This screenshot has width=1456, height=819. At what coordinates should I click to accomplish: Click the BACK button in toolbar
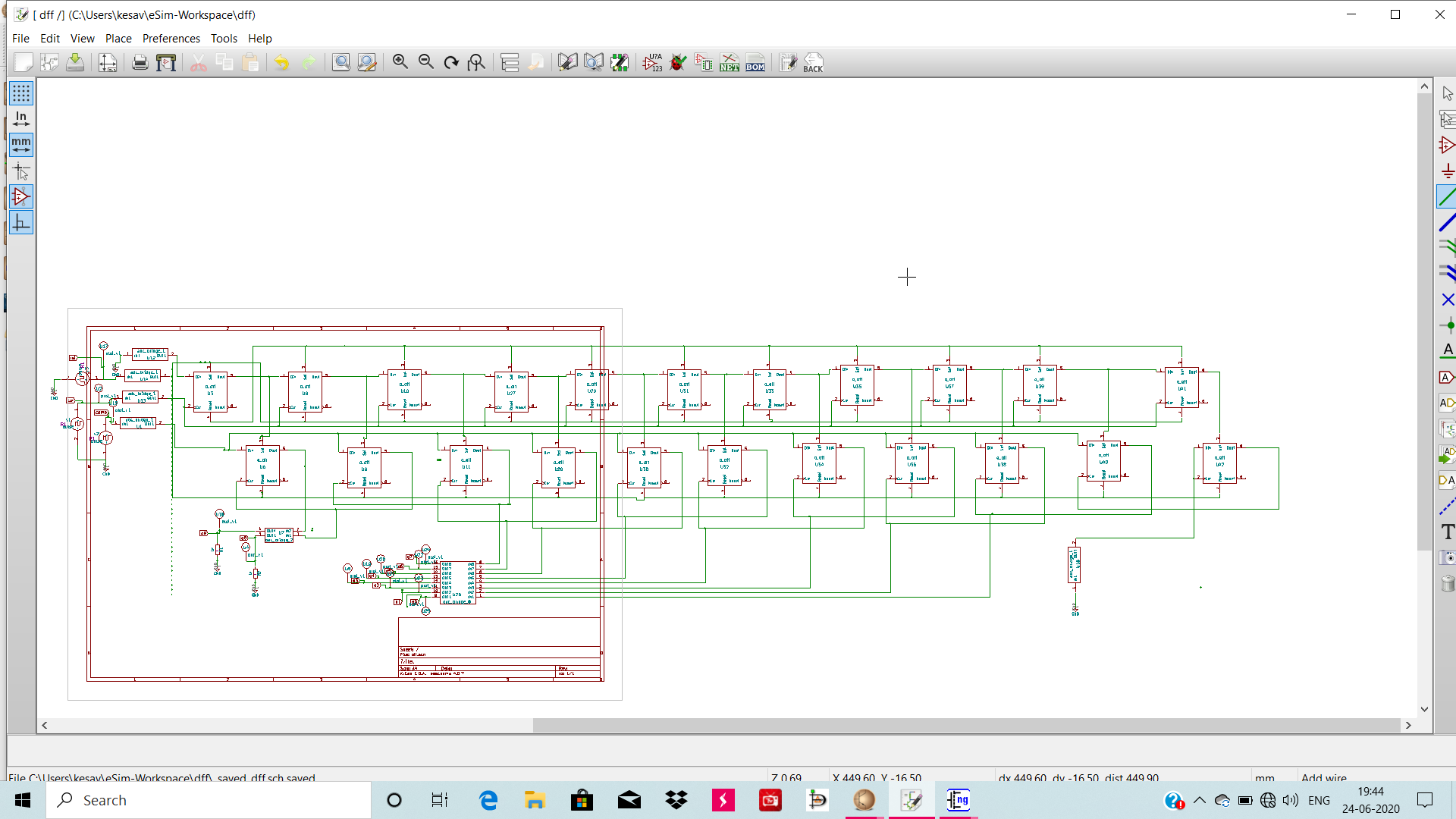813,63
